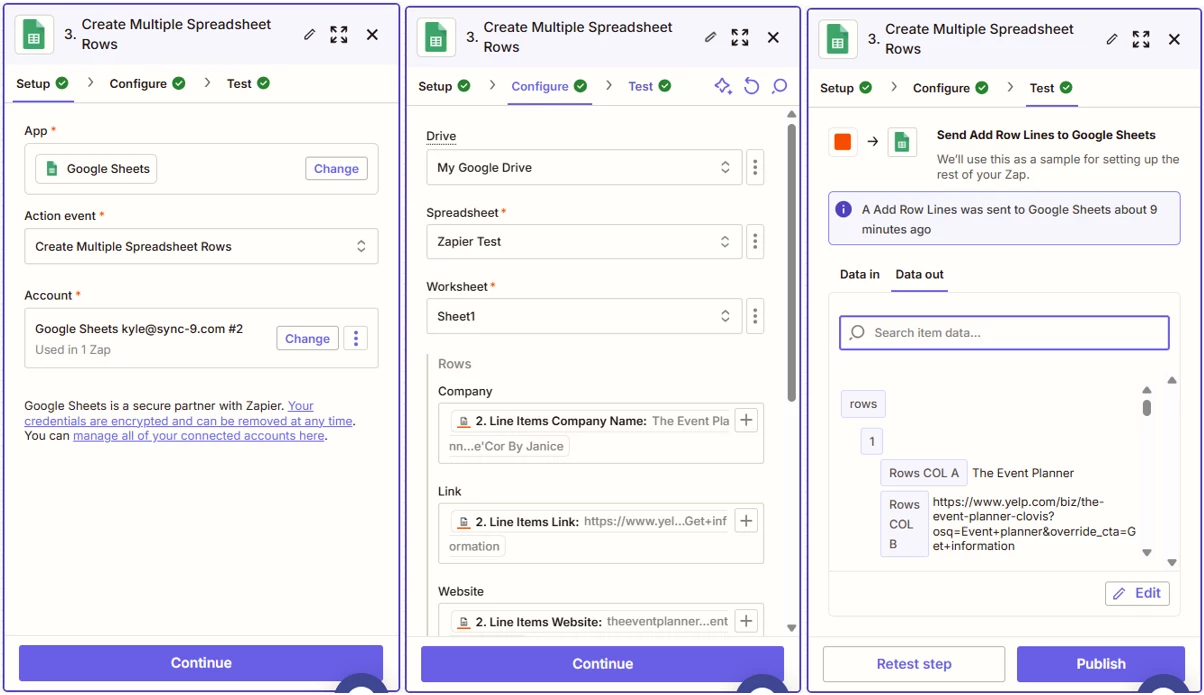Image resolution: width=1204 pixels, height=695 pixels.
Task: Click the Publish button
Action: pos(1101,664)
